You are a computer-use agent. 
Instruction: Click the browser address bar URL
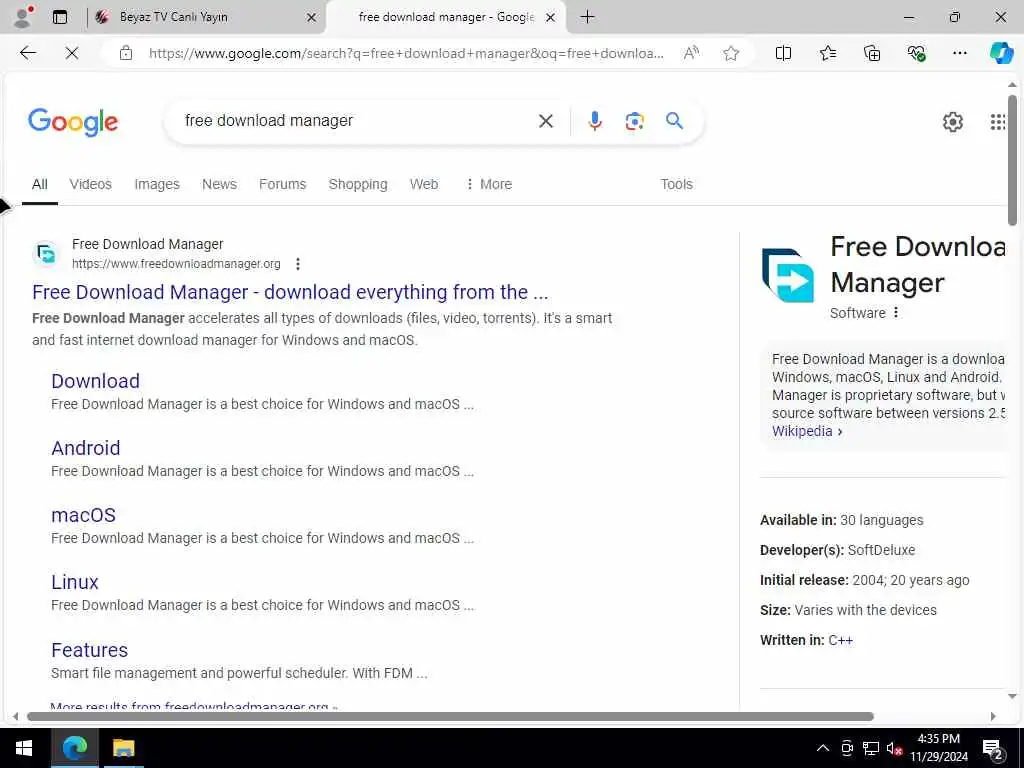pos(406,53)
